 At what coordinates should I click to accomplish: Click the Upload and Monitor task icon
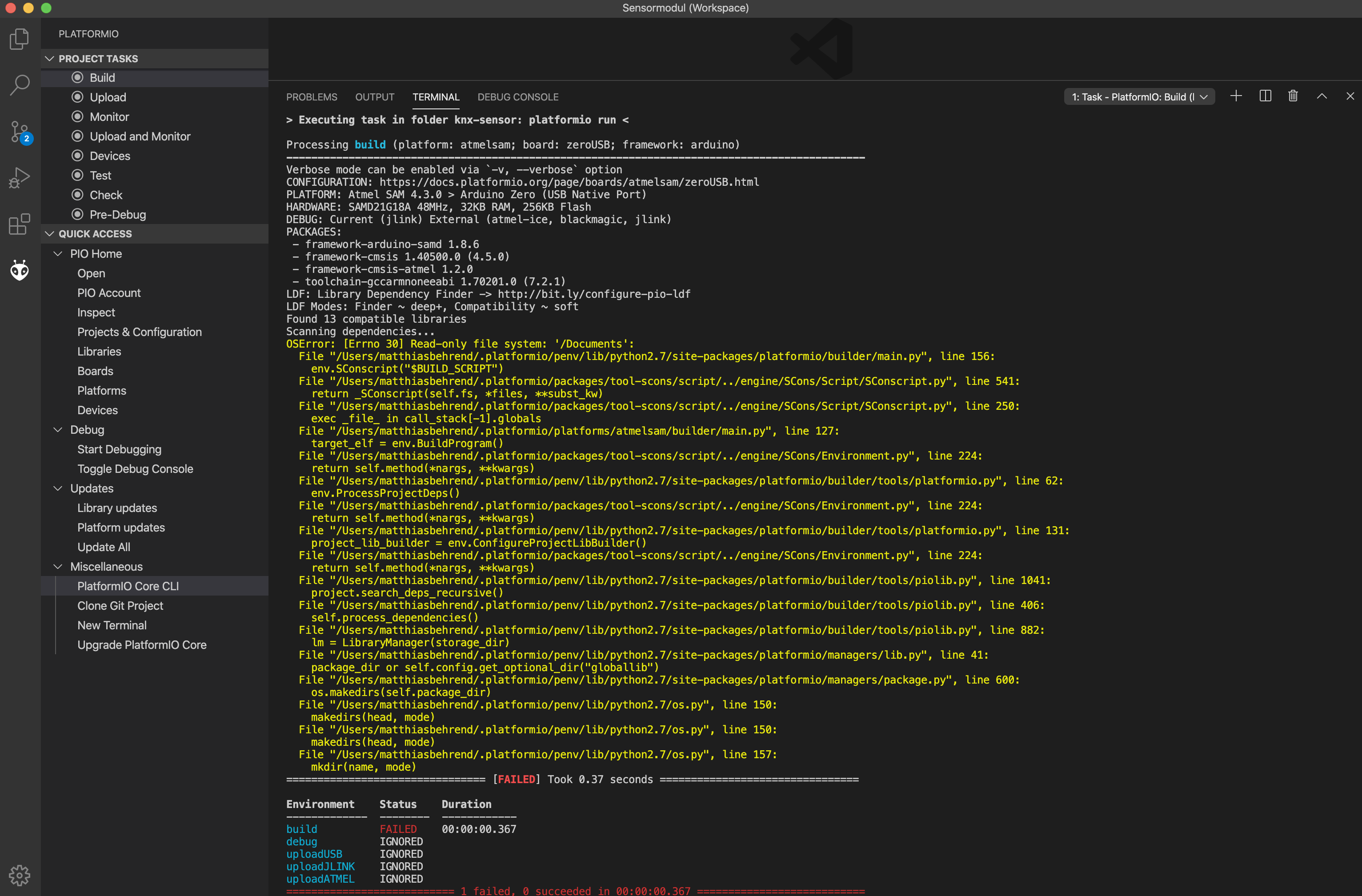click(77, 136)
